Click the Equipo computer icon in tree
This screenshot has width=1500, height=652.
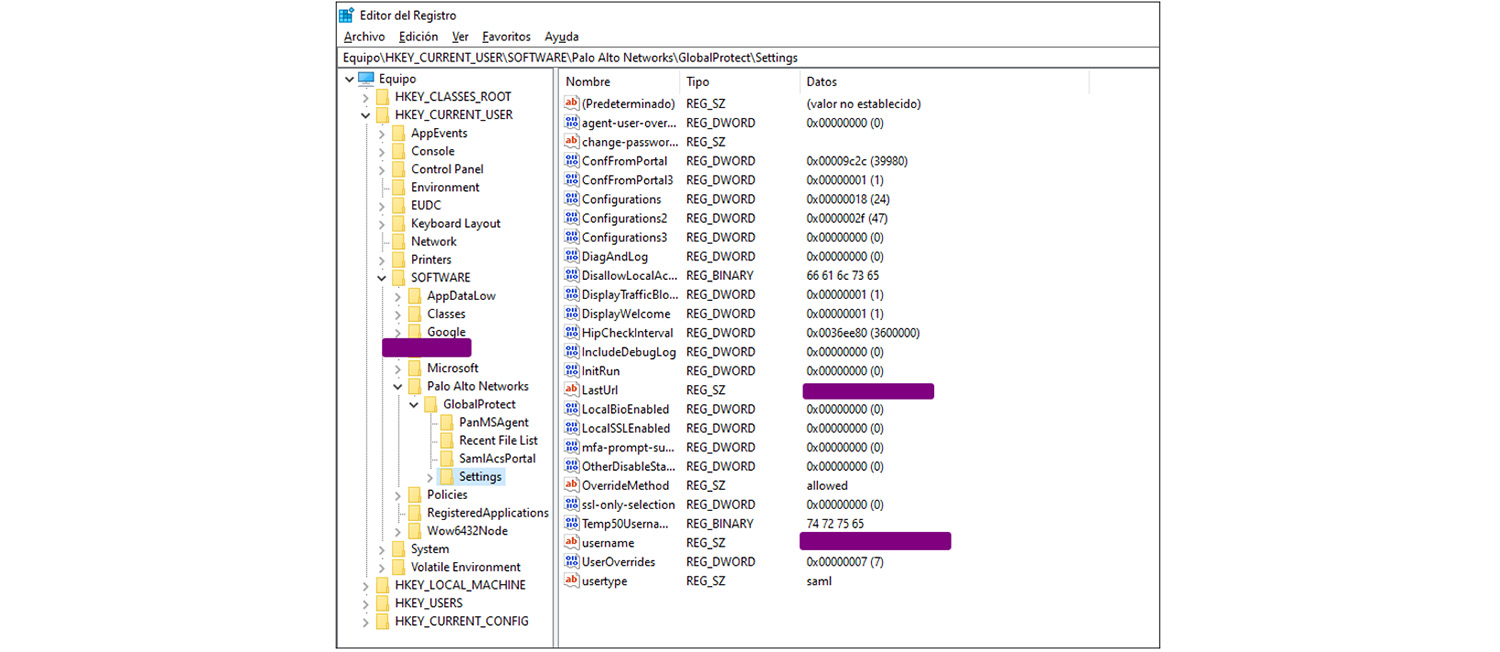[365, 79]
